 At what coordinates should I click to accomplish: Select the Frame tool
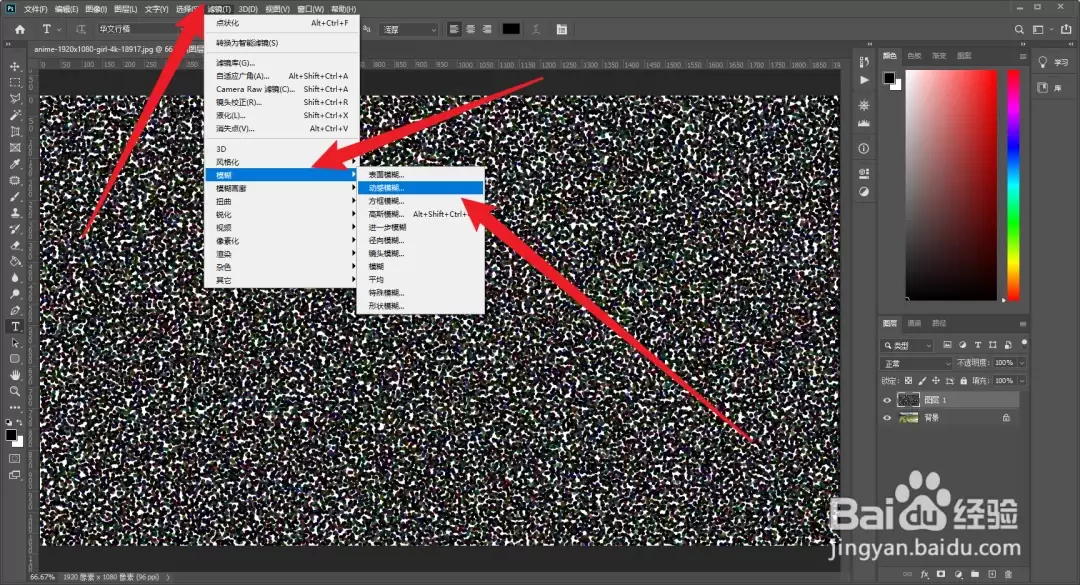(14, 147)
